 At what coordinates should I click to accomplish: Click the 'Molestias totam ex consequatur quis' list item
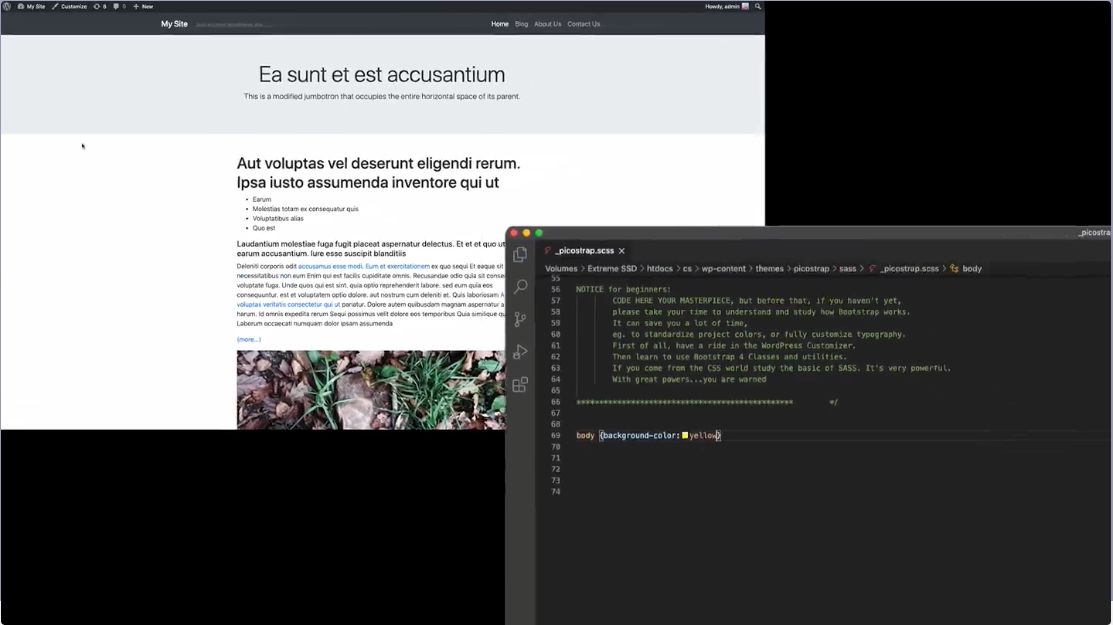click(x=305, y=209)
